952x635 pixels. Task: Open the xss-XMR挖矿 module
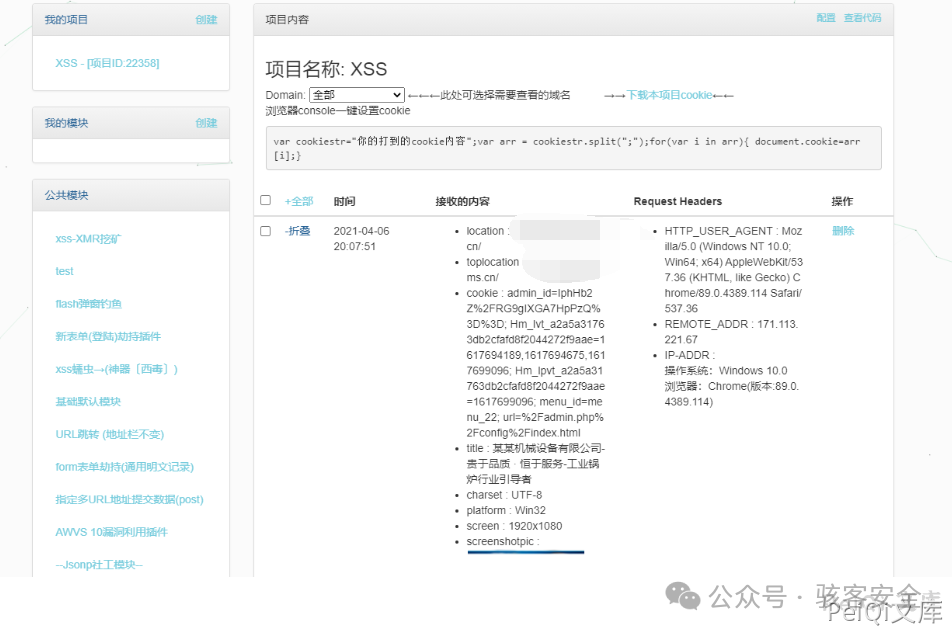[88, 239]
